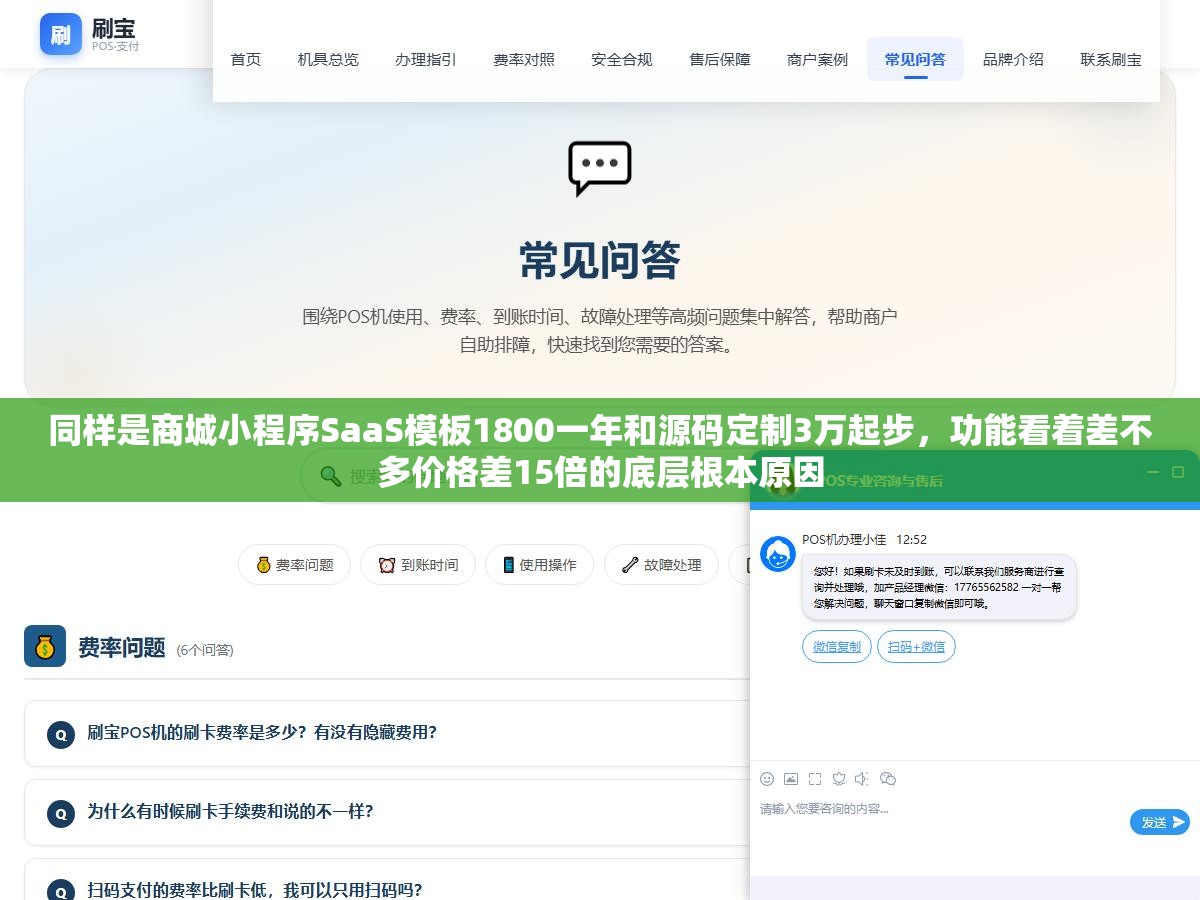Click the 6个问答 count label
Screen dimensions: 1200x900
click(205, 650)
